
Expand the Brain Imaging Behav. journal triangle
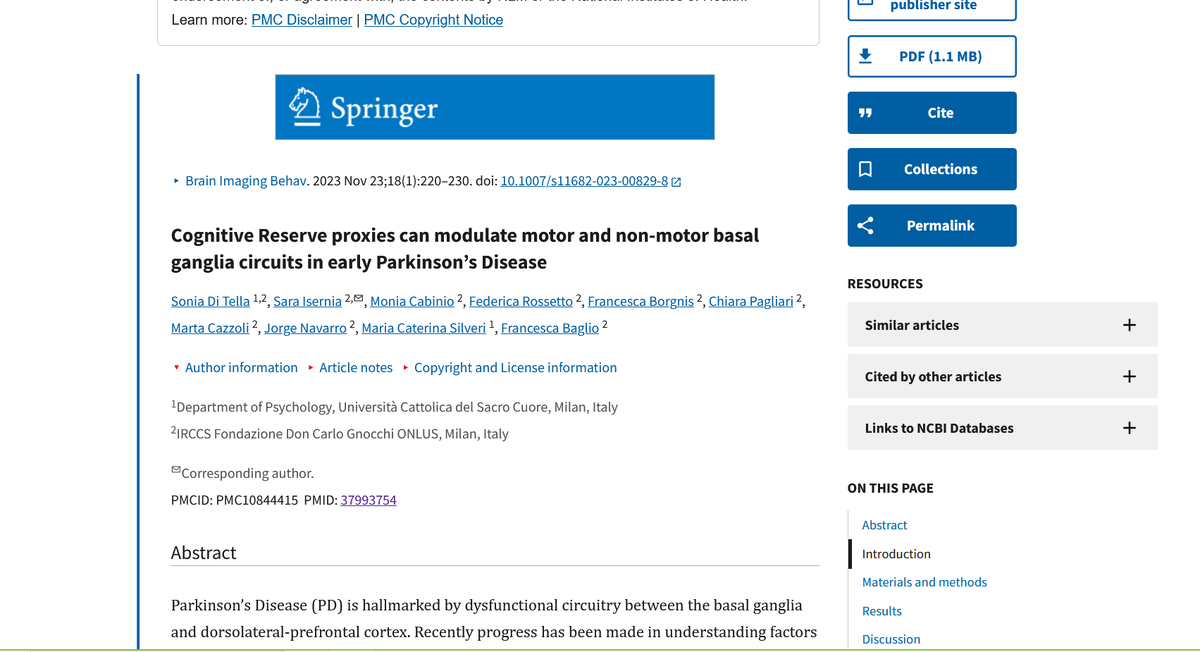point(177,181)
